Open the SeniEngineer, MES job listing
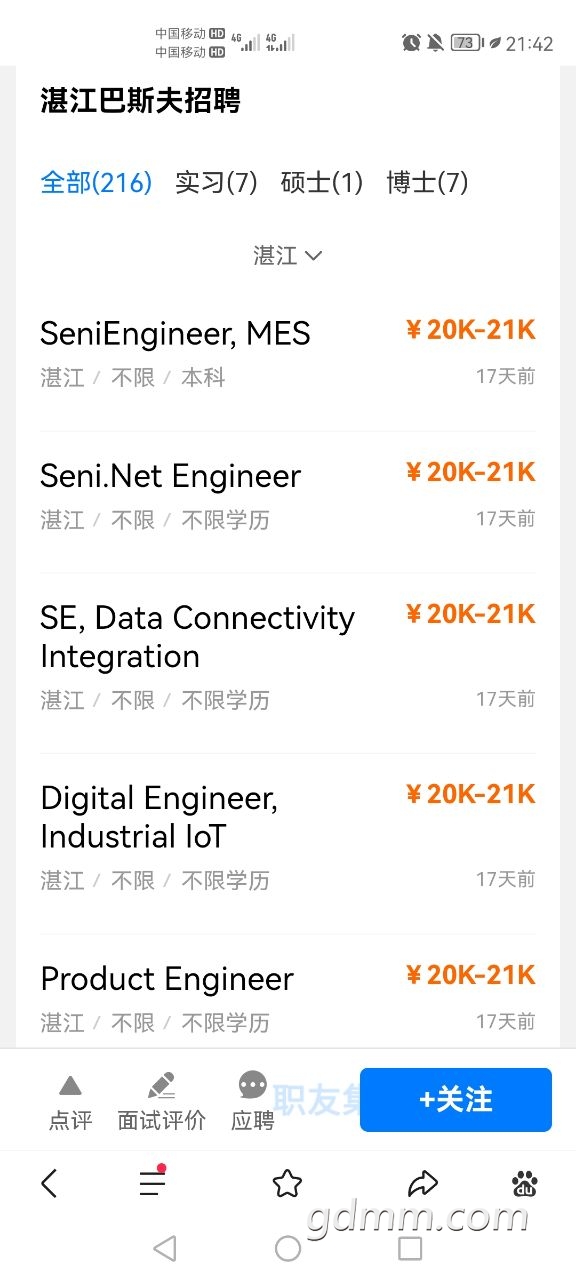Image resolution: width=576 pixels, height=1280 pixels. coord(288,354)
